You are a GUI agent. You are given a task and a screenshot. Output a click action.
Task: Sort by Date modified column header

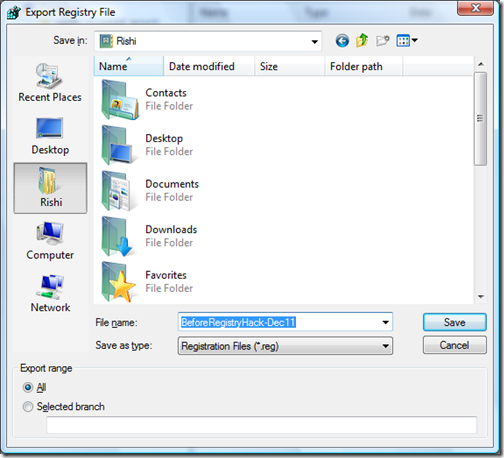coord(209,66)
